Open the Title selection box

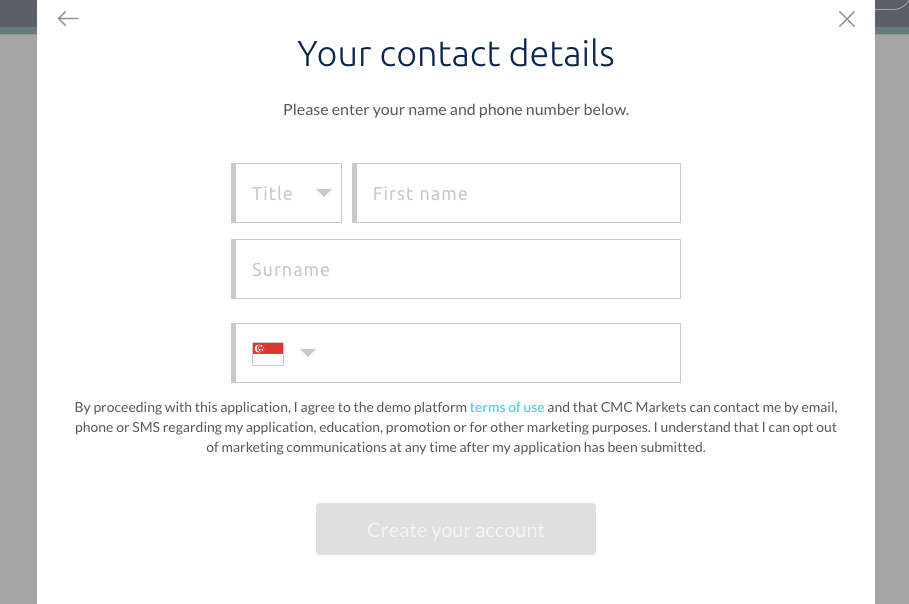coord(286,193)
